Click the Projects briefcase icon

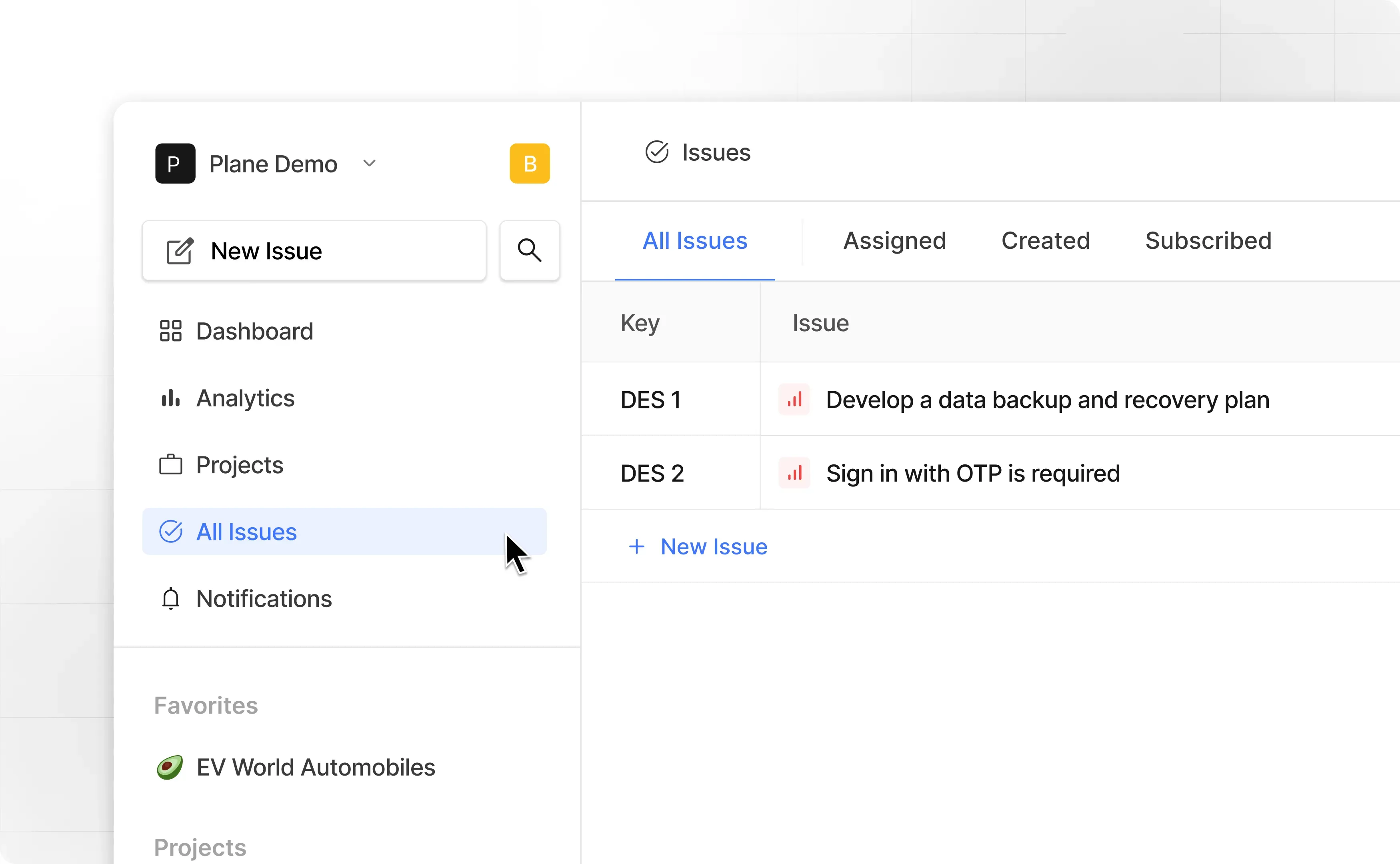click(x=170, y=464)
